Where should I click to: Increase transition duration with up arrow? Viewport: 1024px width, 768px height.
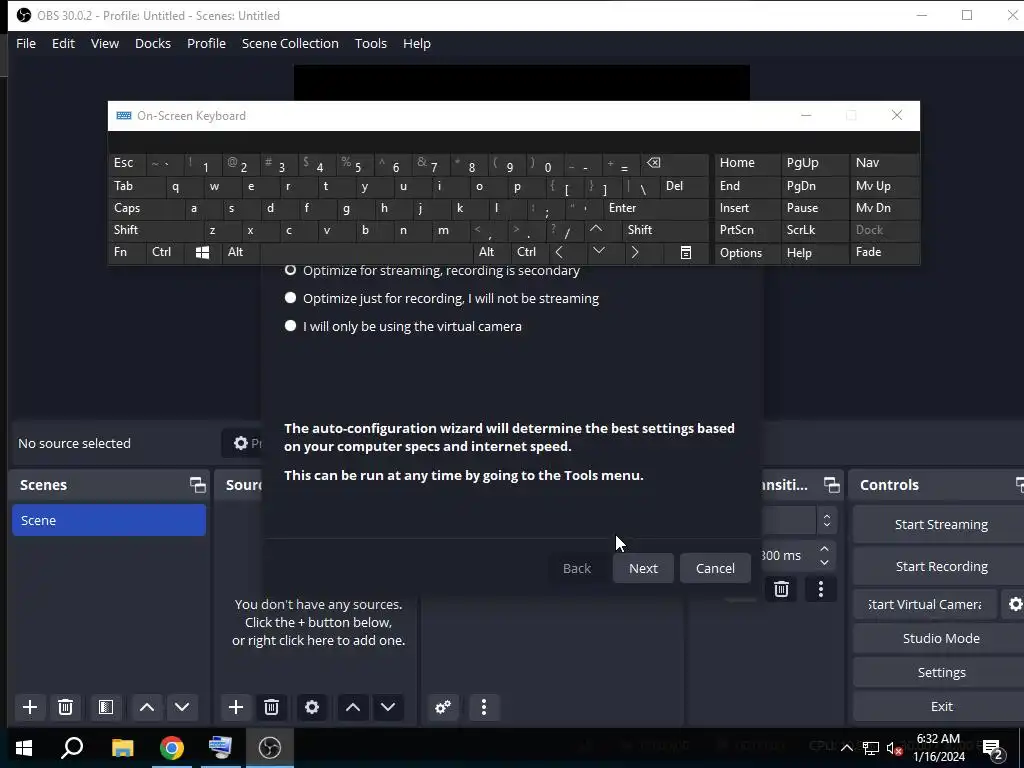(x=824, y=549)
